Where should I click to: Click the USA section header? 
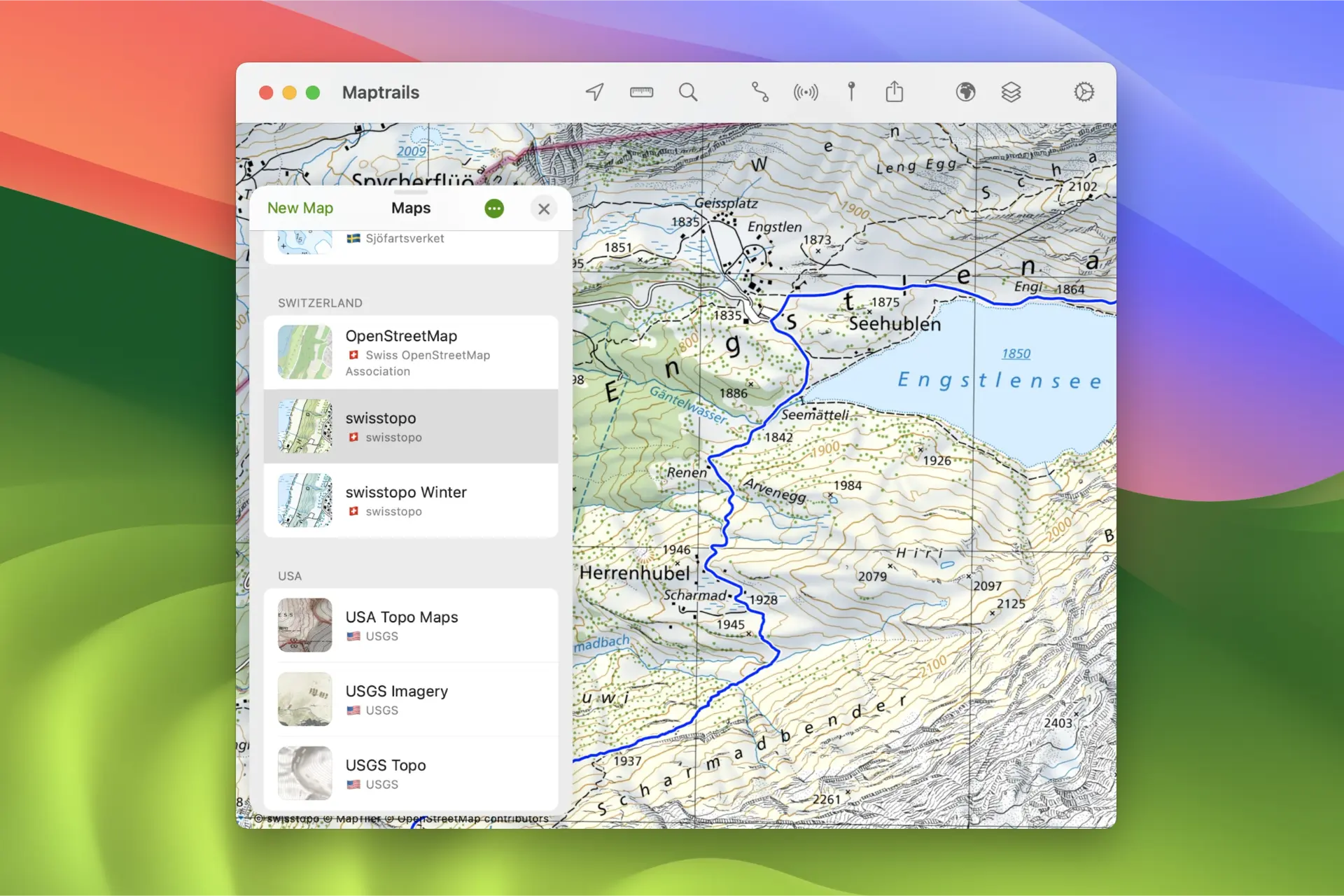(290, 576)
